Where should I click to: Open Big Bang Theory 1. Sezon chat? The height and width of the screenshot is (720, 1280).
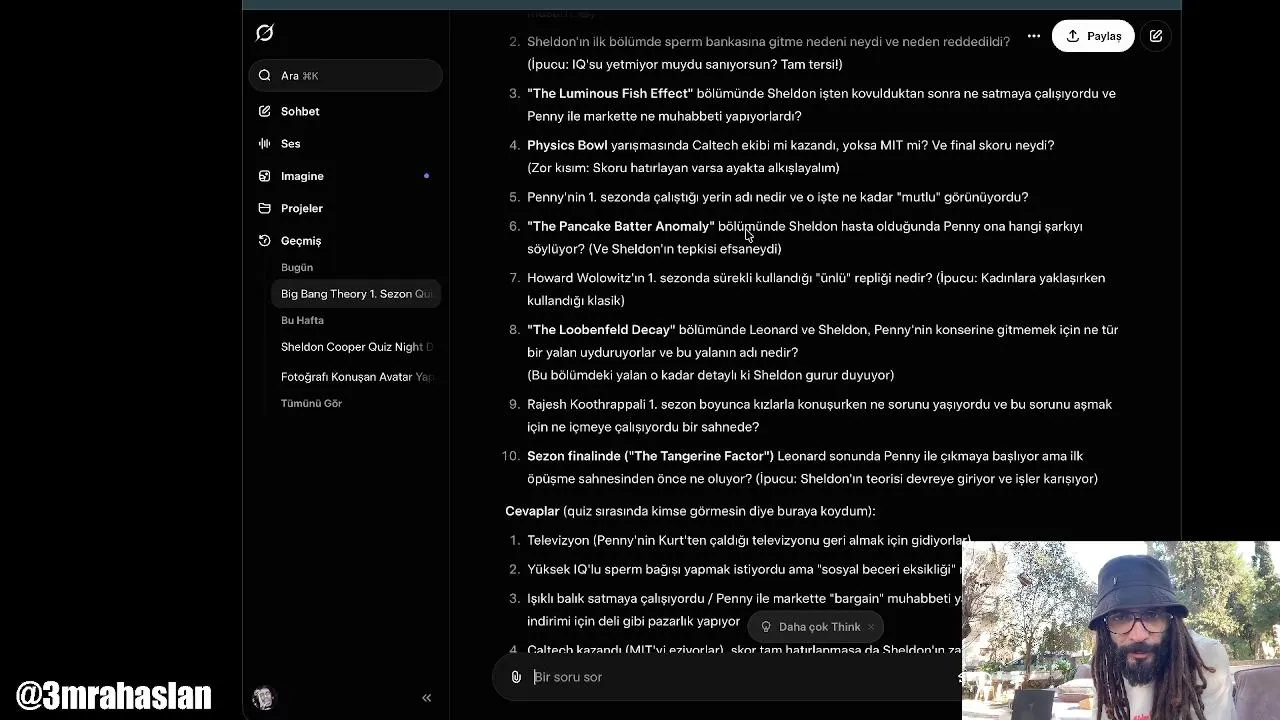coord(356,294)
